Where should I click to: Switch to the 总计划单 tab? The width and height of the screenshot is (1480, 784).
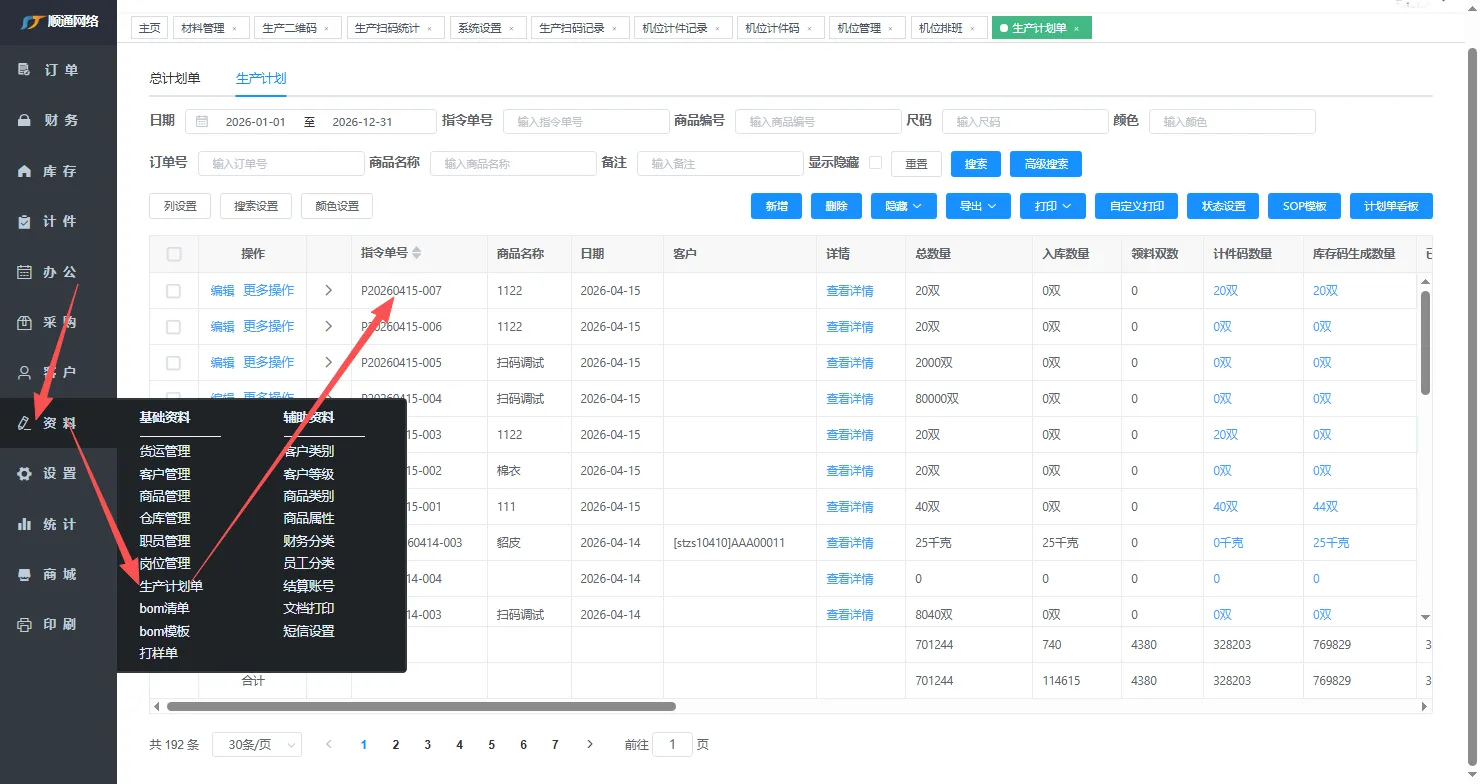click(x=175, y=78)
